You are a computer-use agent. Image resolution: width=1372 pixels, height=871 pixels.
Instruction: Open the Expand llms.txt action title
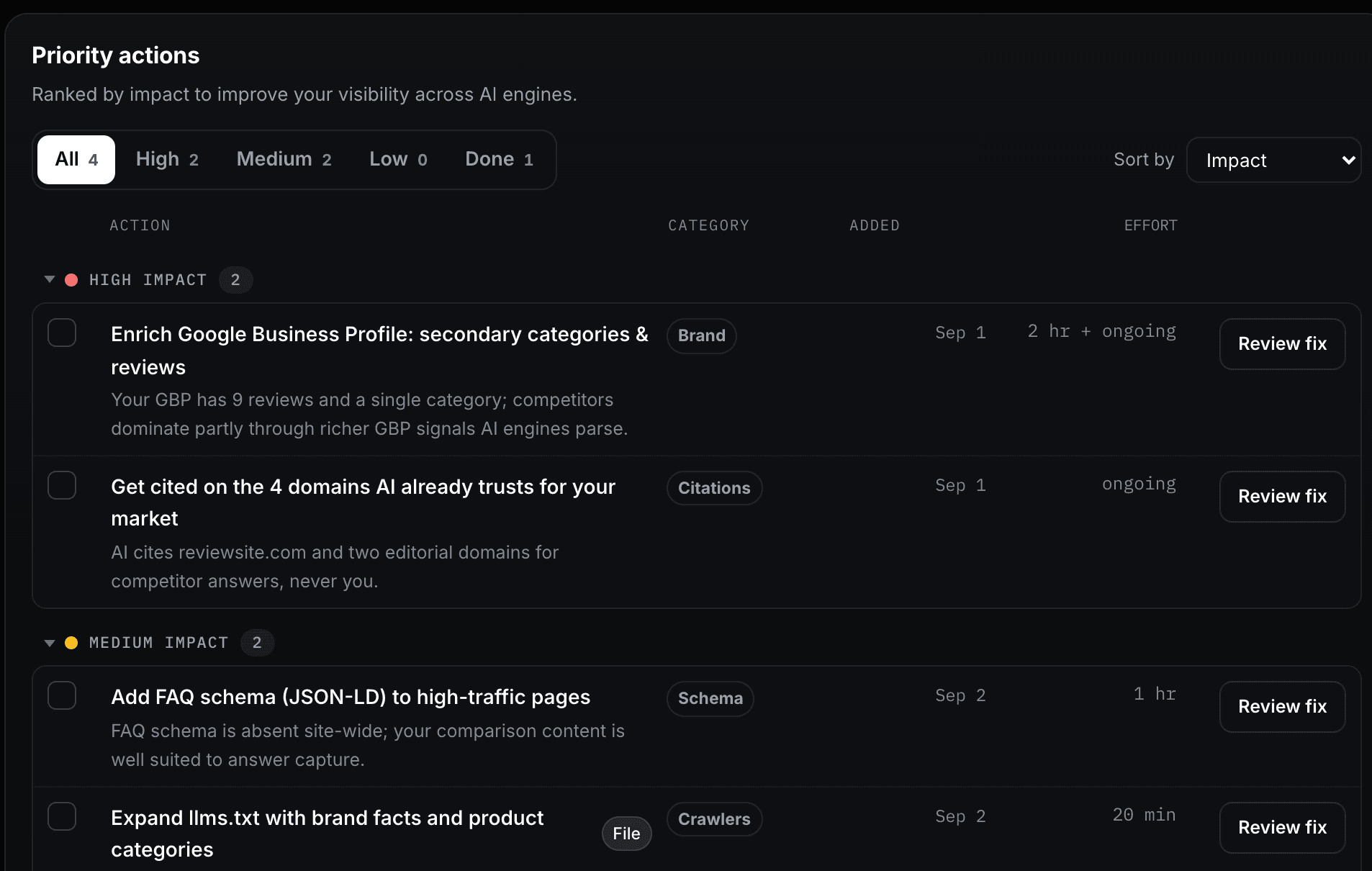point(328,834)
